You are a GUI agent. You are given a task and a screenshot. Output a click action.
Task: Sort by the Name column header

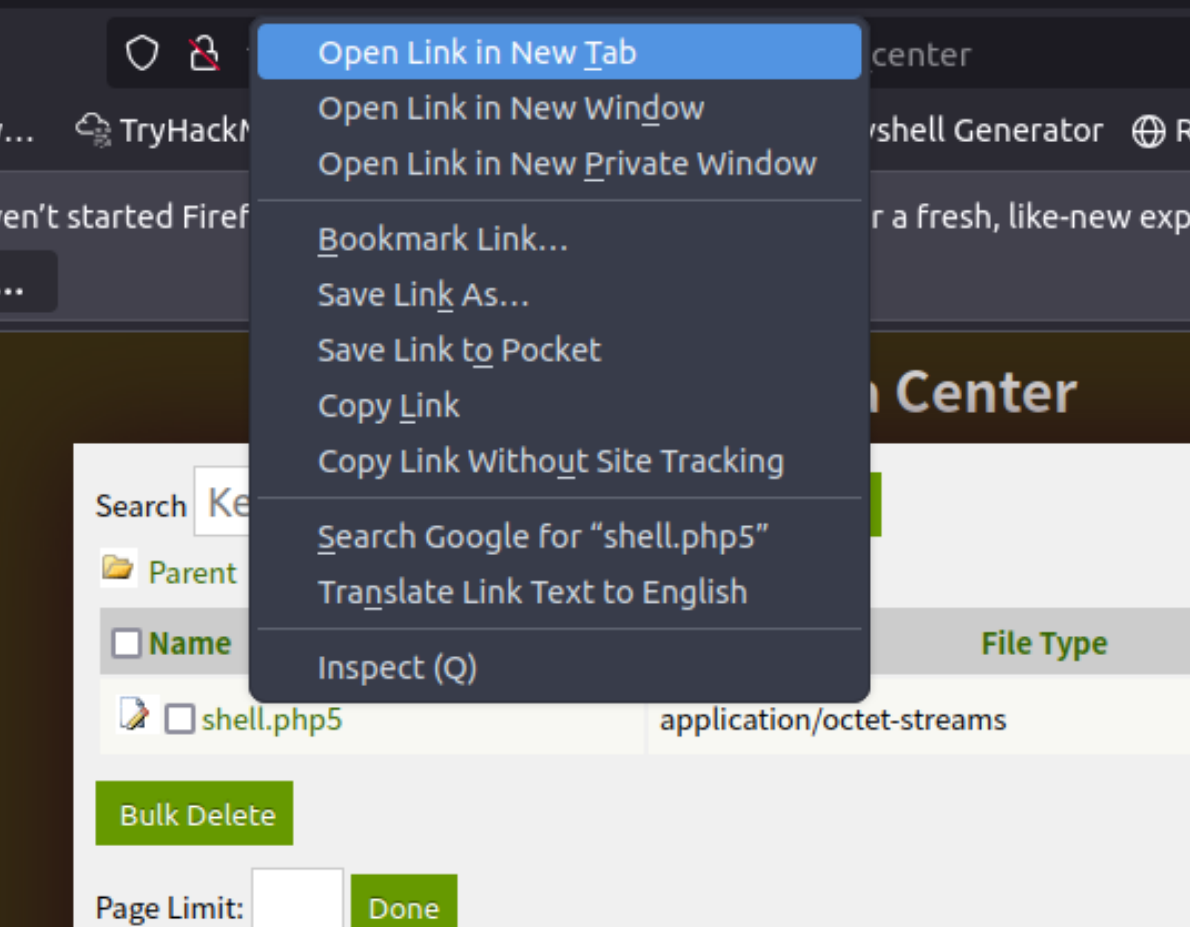pyautogui.click(x=190, y=643)
